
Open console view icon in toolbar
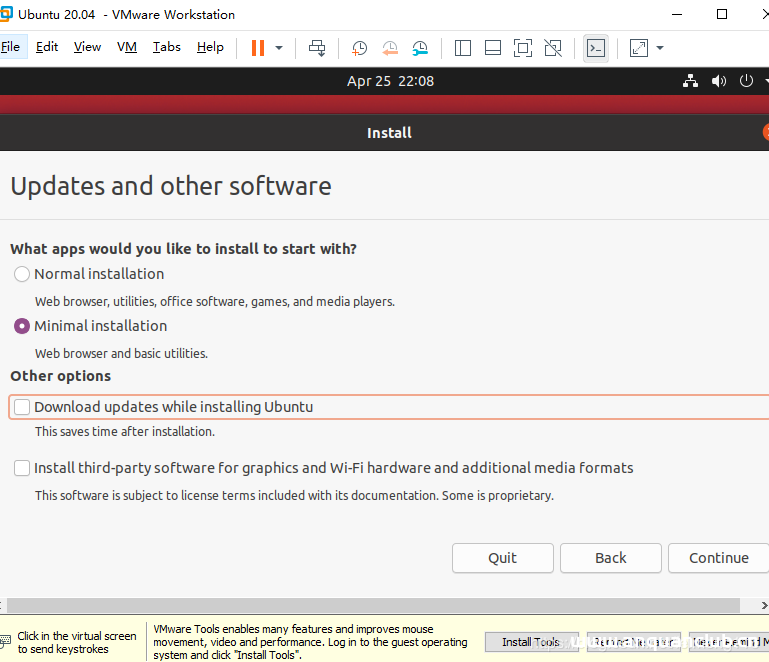point(596,48)
